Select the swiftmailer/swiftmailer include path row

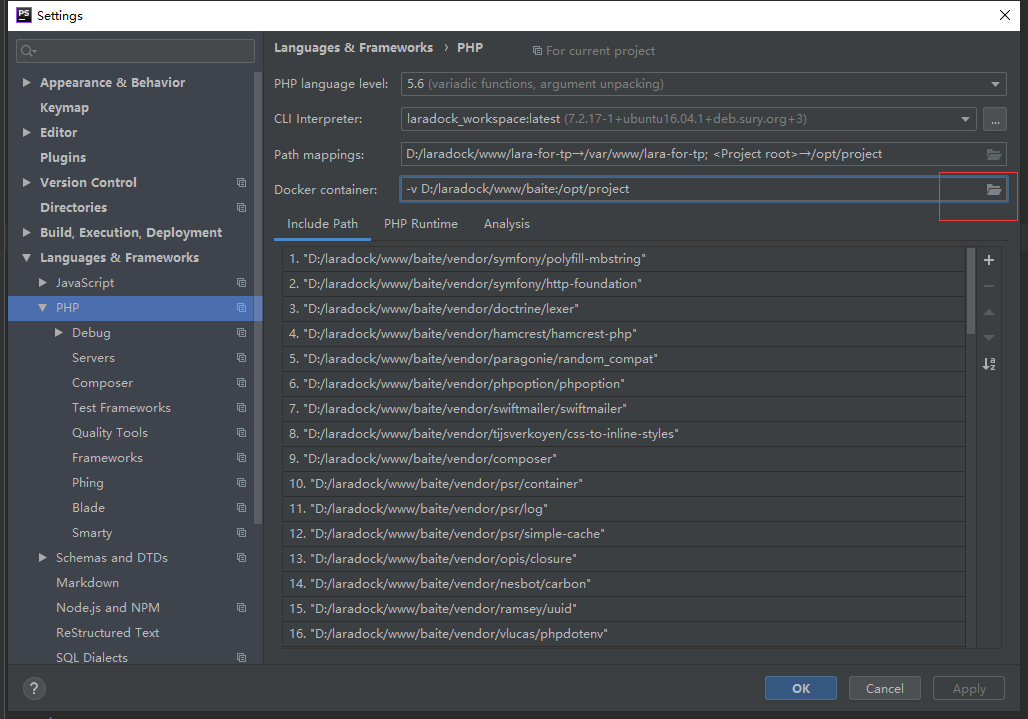click(623, 409)
